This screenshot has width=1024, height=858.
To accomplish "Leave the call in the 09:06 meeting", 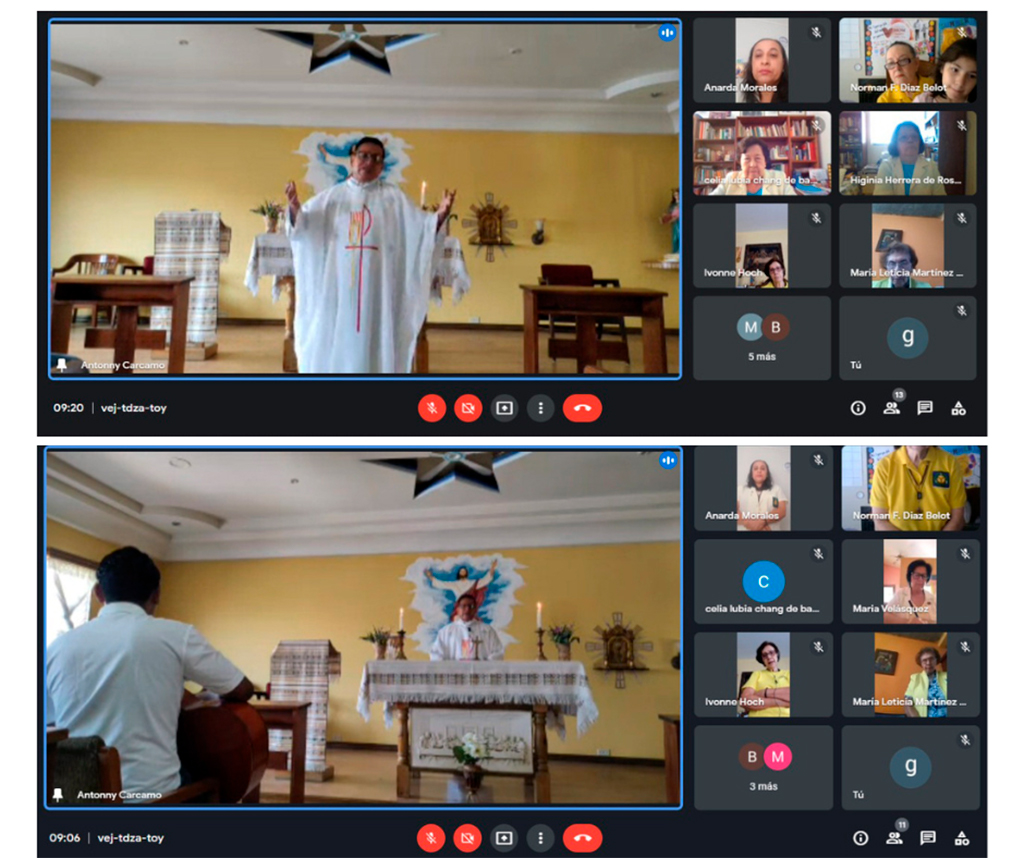I will 583,837.
